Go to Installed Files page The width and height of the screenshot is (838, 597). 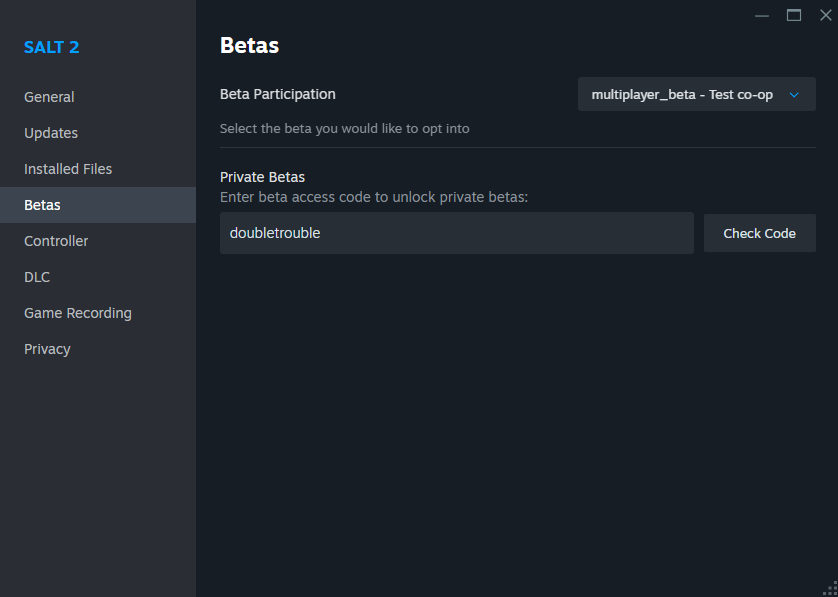tap(68, 169)
